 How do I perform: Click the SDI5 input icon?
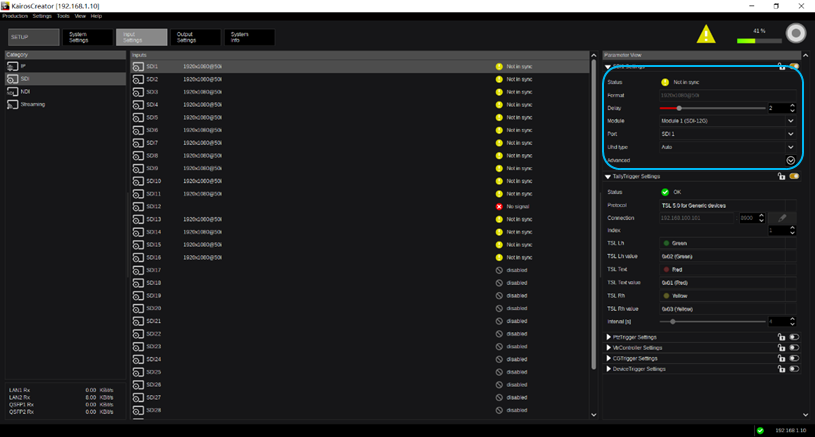138,117
